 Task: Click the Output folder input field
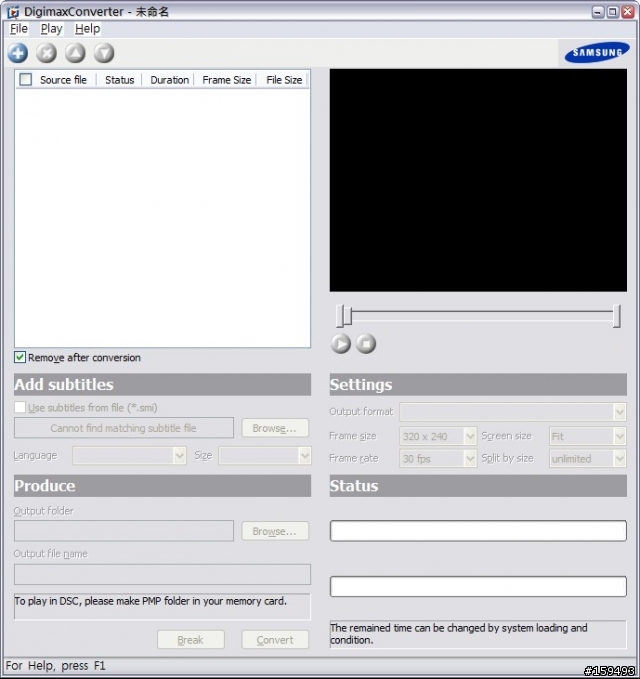(124, 531)
